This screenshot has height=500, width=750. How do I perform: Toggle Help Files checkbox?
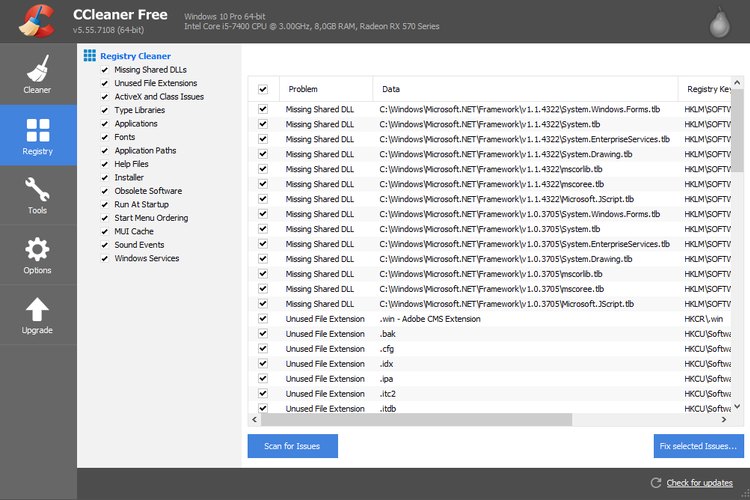(x=105, y=164)
